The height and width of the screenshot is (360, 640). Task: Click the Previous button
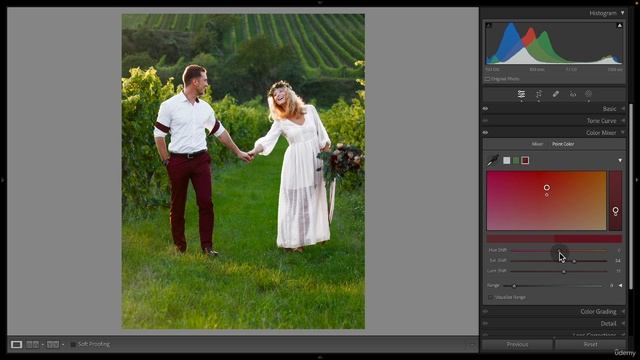pos(517,344)
